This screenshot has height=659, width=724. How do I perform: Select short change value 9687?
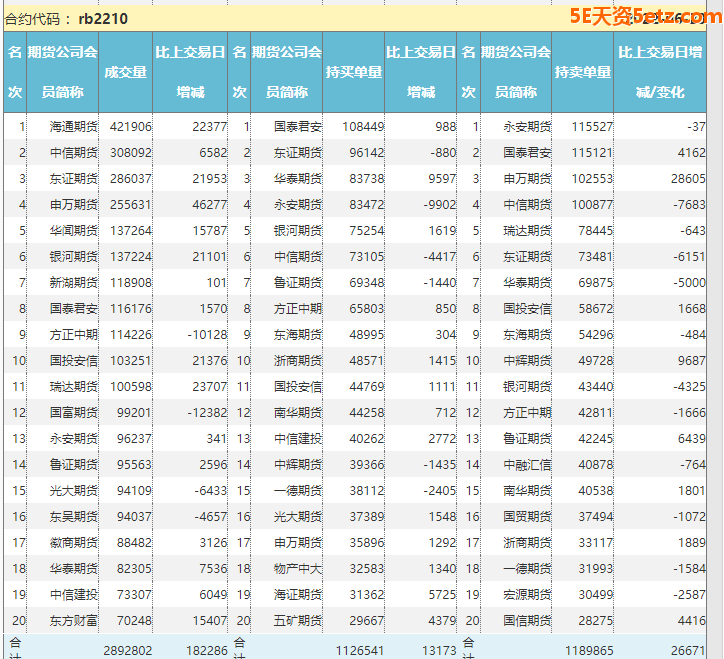(692, 361)
